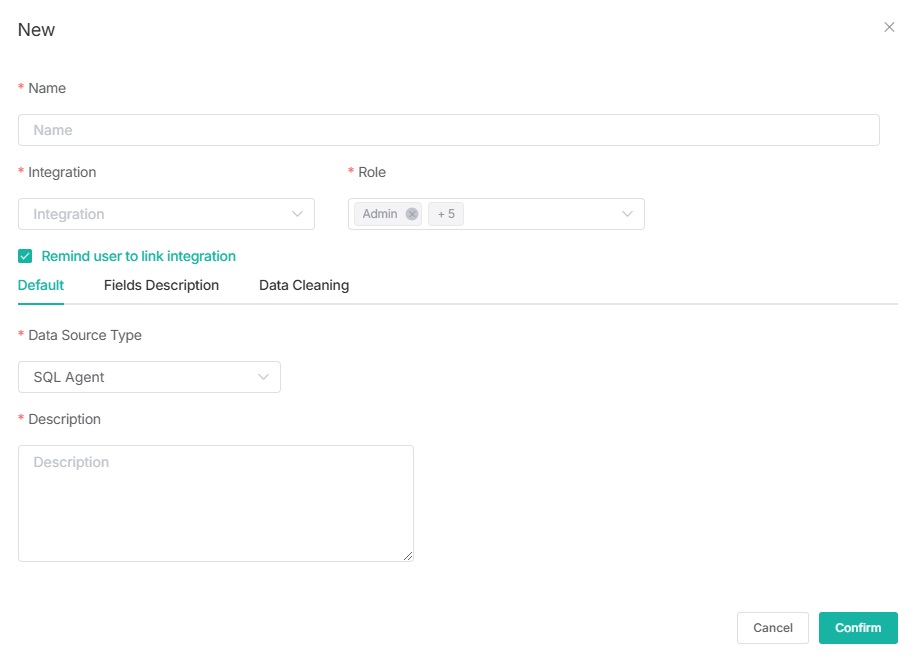This screenshot has height=663, width=915.
Task: Open the Integration dropdown
Action: click(160, 214)
